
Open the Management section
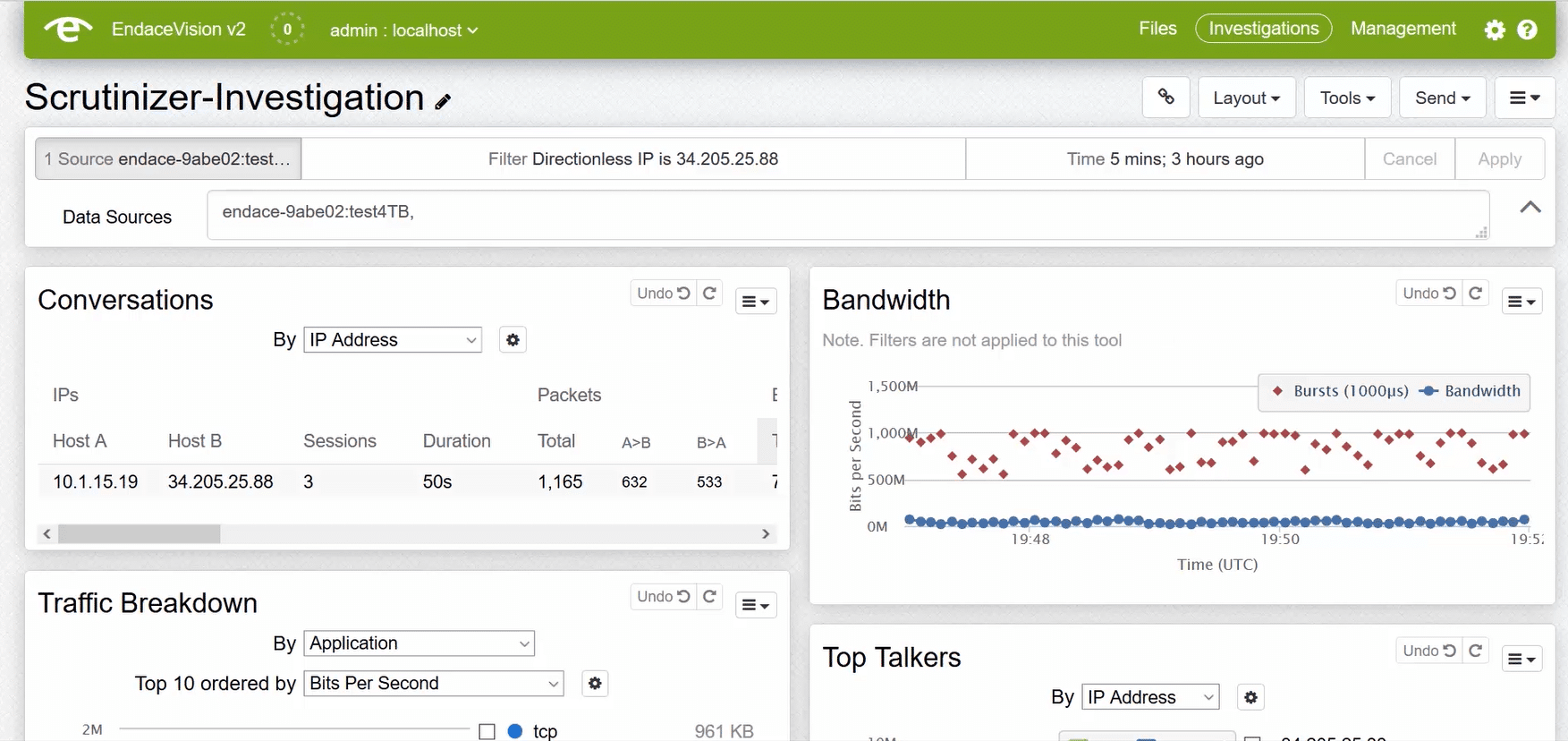(x=1403, y=29)
